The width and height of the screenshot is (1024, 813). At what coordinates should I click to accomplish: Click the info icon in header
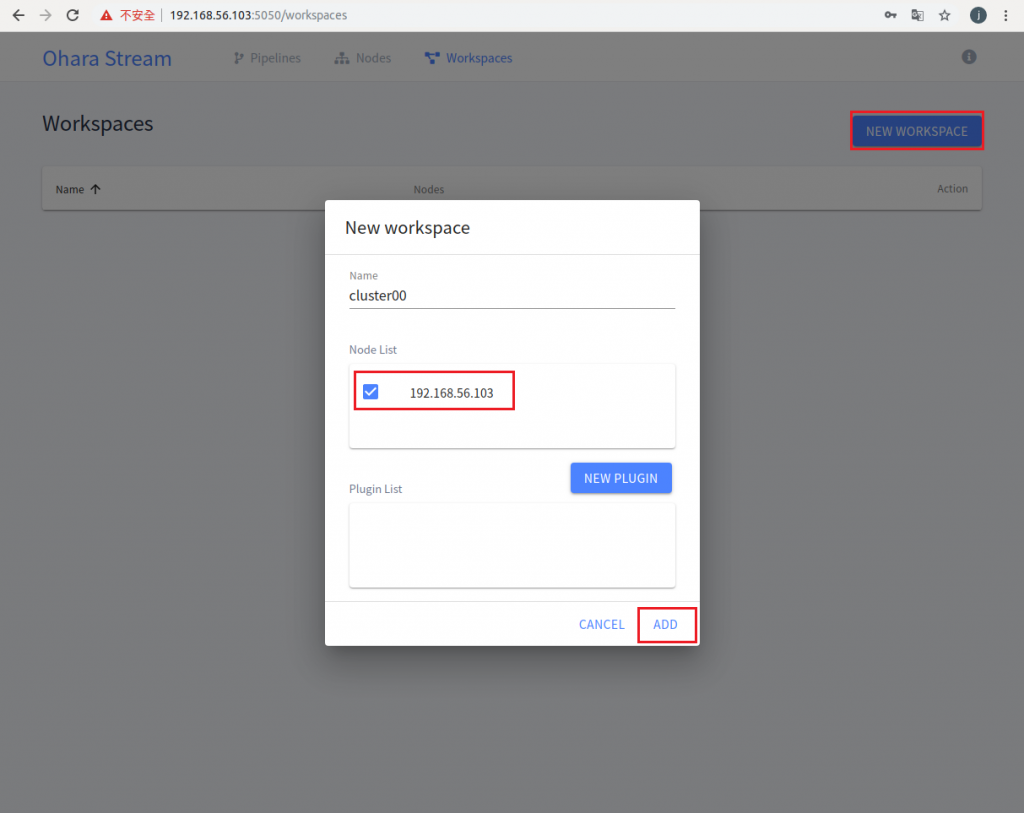[968, 57]
